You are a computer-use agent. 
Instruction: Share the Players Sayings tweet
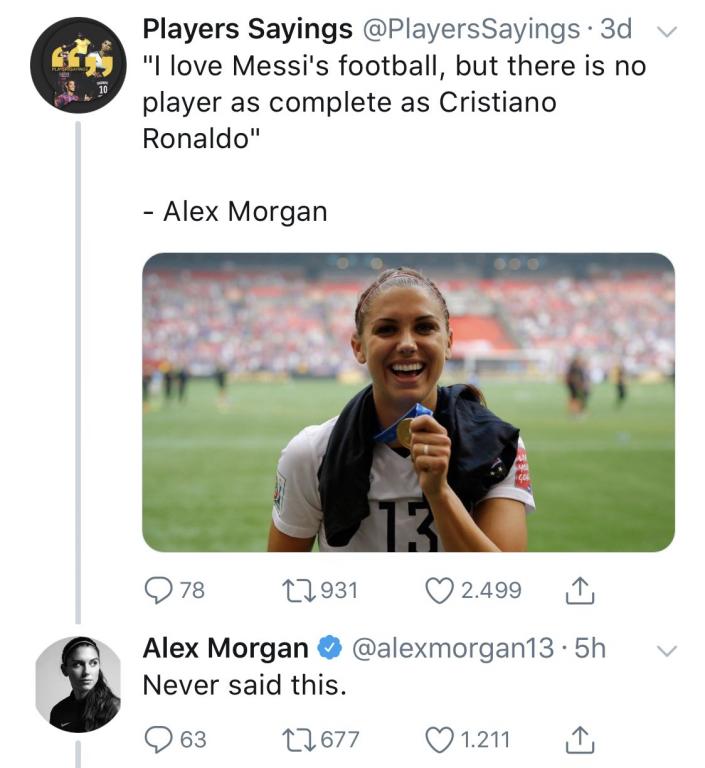click(581, 591)
